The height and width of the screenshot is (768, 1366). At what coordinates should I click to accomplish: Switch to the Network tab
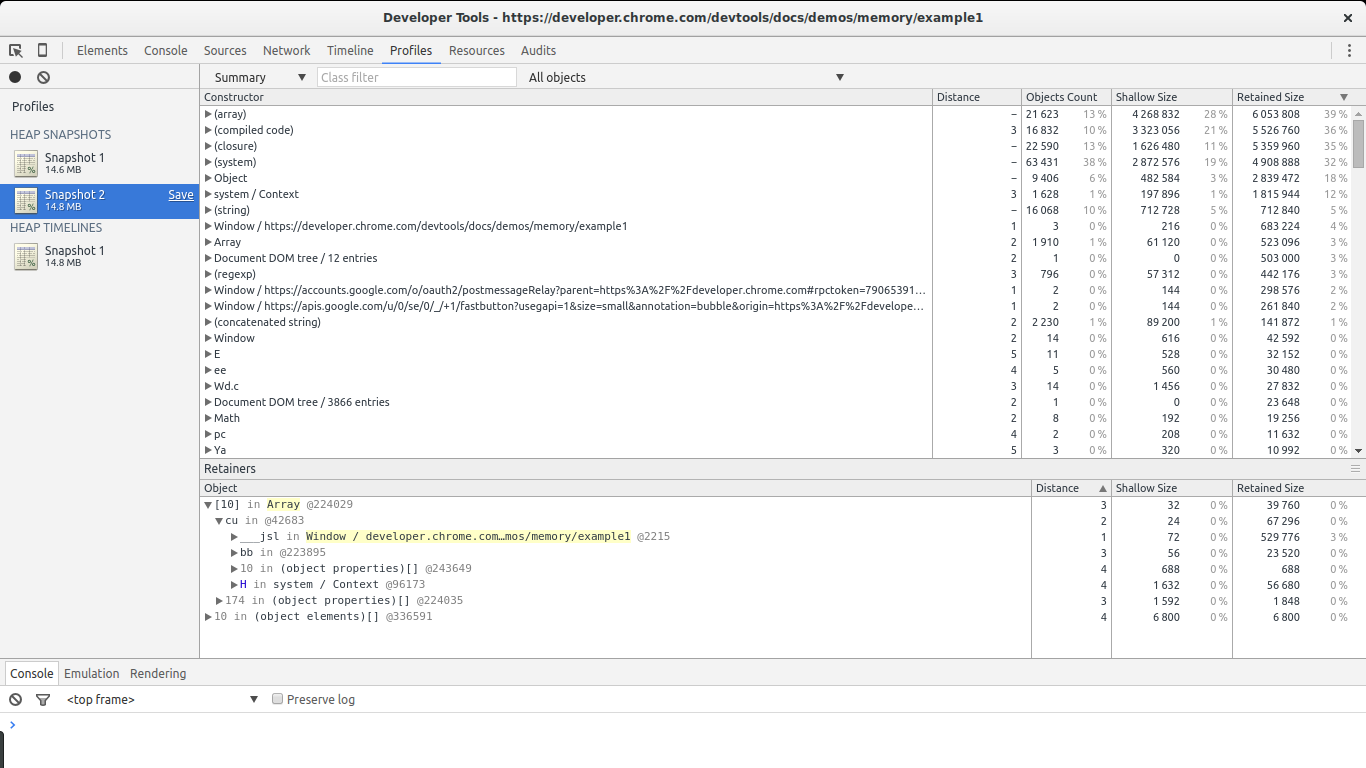click(286, 50)
